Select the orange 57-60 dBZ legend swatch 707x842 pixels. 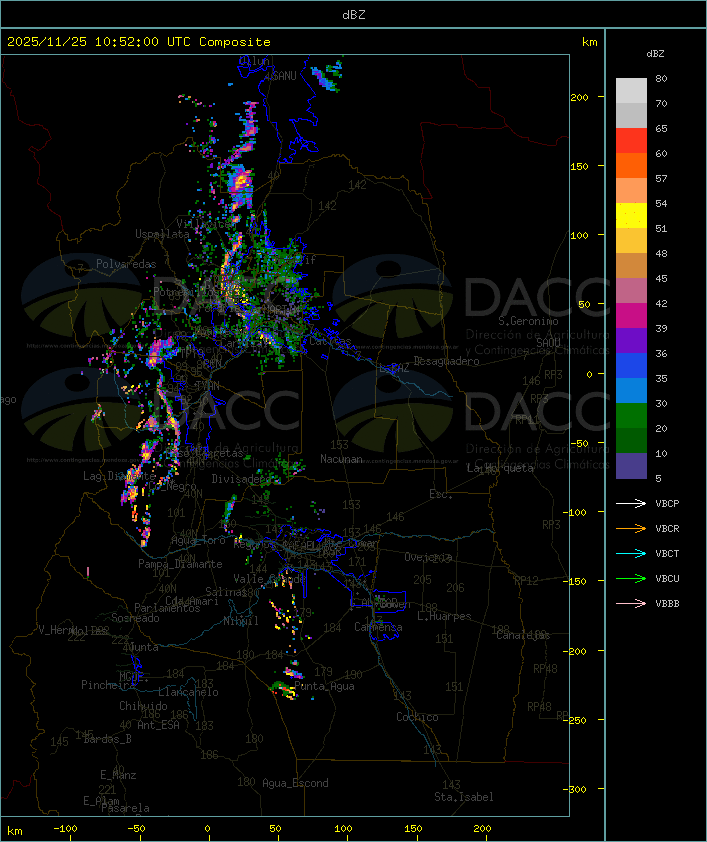click(631, 165)
